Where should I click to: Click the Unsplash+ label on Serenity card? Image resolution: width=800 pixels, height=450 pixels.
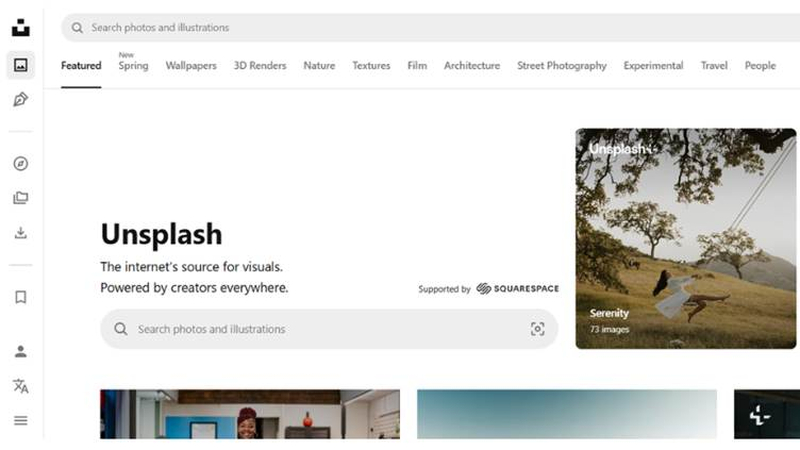[x=621, y=149]
